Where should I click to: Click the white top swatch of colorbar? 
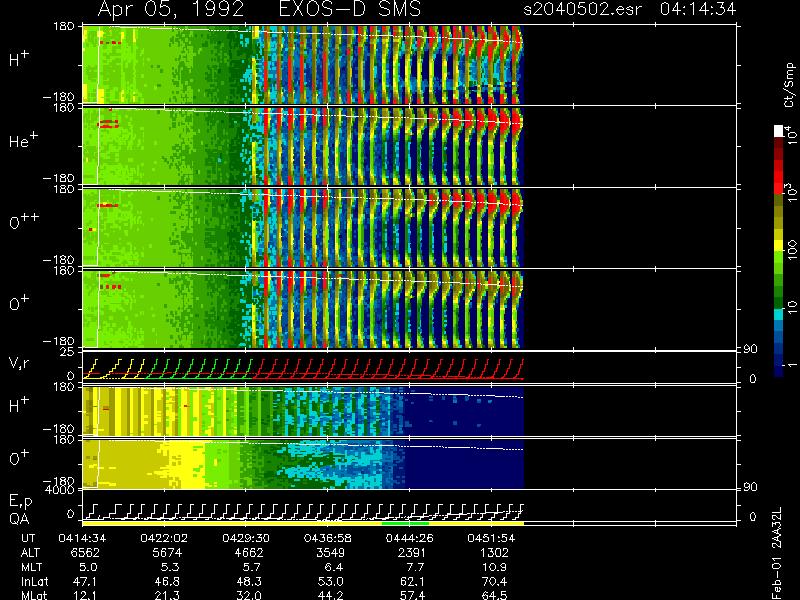click(x=779, y=131)
